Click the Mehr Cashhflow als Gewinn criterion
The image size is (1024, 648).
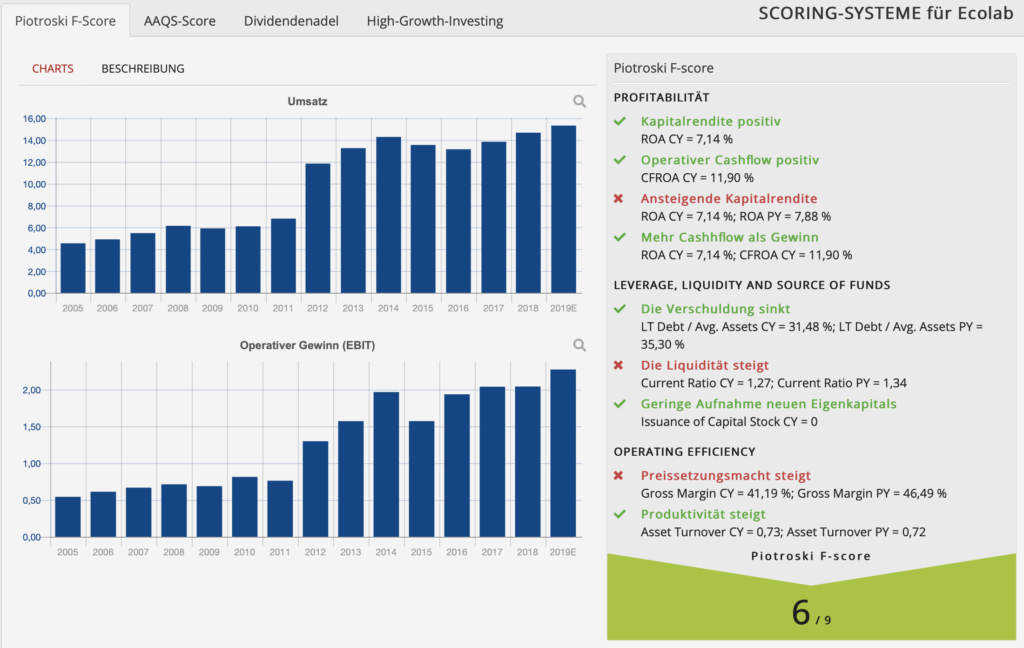point(729,236)
